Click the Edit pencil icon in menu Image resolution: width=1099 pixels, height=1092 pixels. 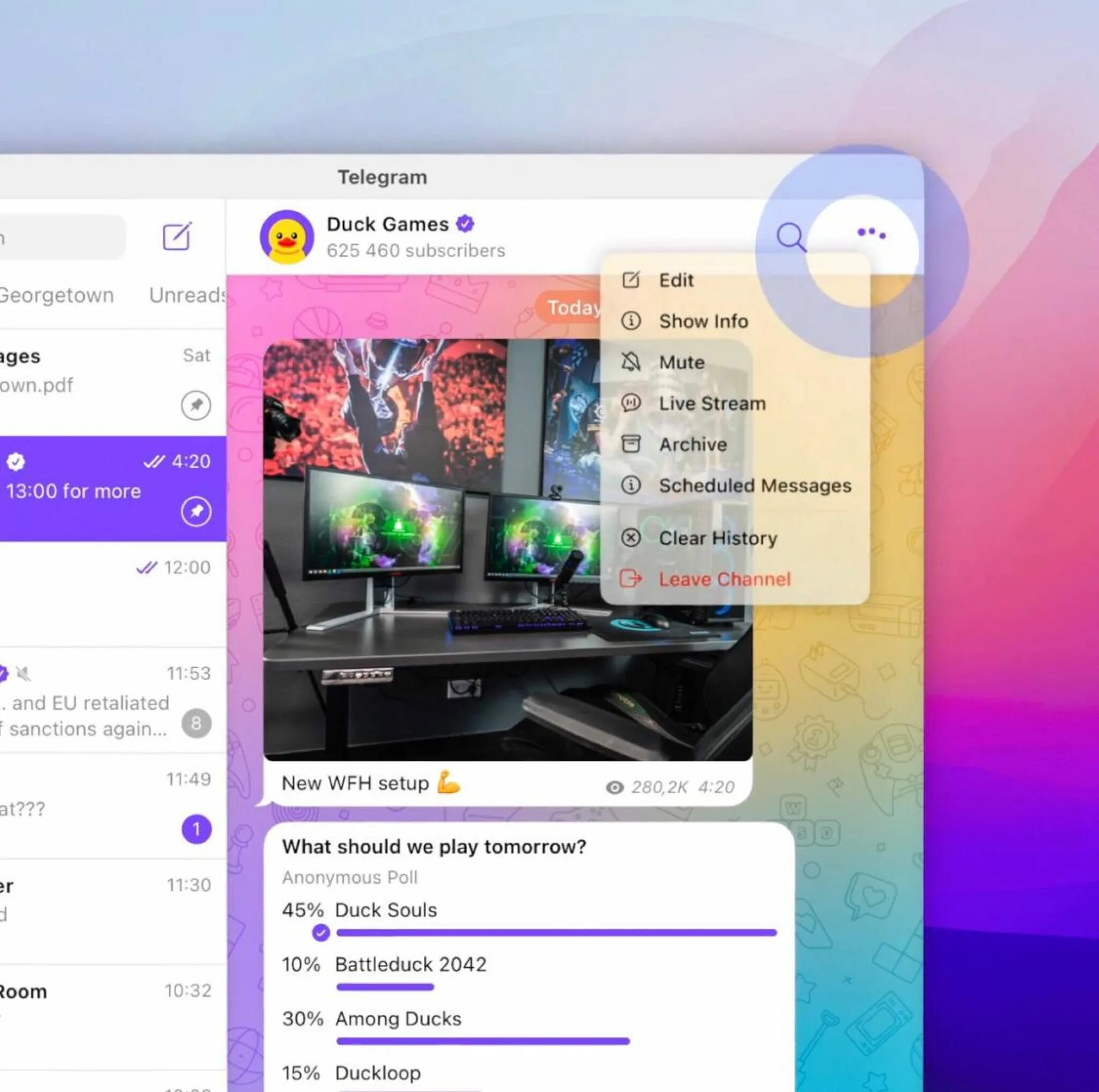click(631, 280)
